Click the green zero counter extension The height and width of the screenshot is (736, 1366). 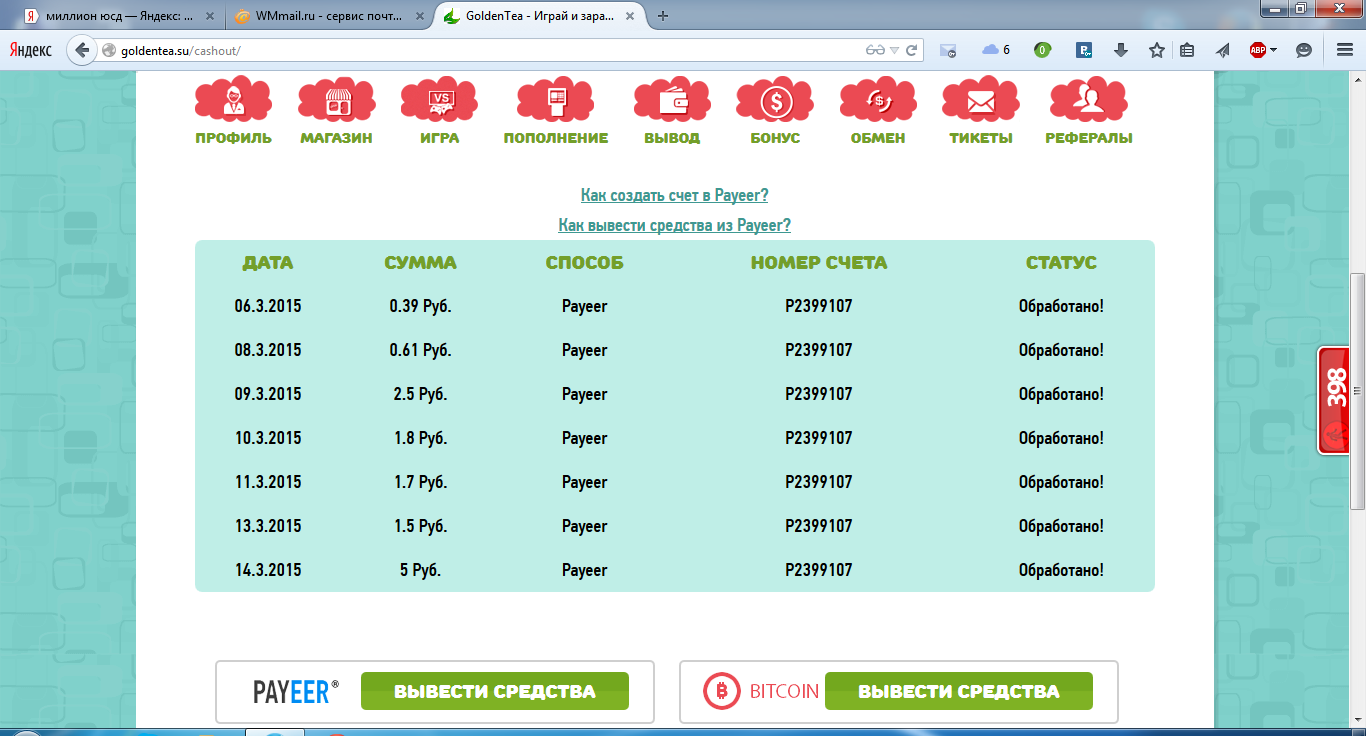pos(1042,50)
